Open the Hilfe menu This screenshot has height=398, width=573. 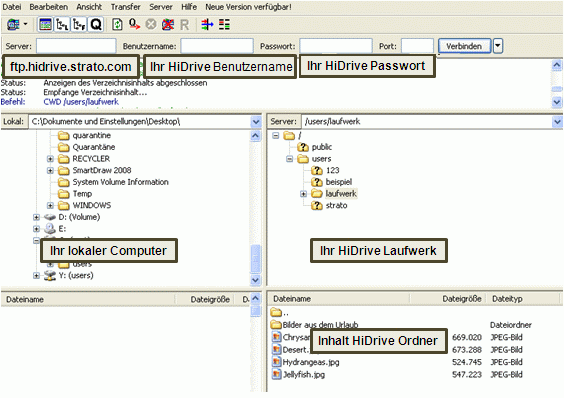pyautogui.click(x=189, y=7)
